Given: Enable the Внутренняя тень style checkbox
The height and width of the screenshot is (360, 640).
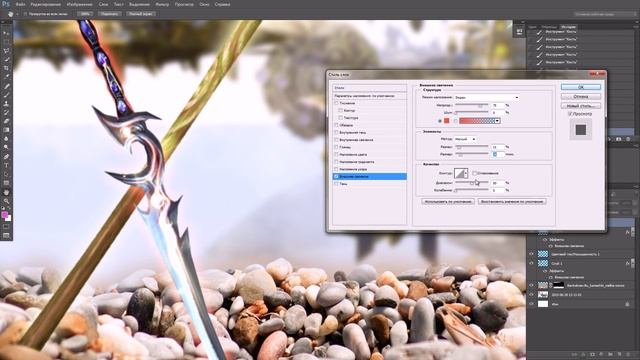Looking at the screenshot, I should (x=336, y=133).
